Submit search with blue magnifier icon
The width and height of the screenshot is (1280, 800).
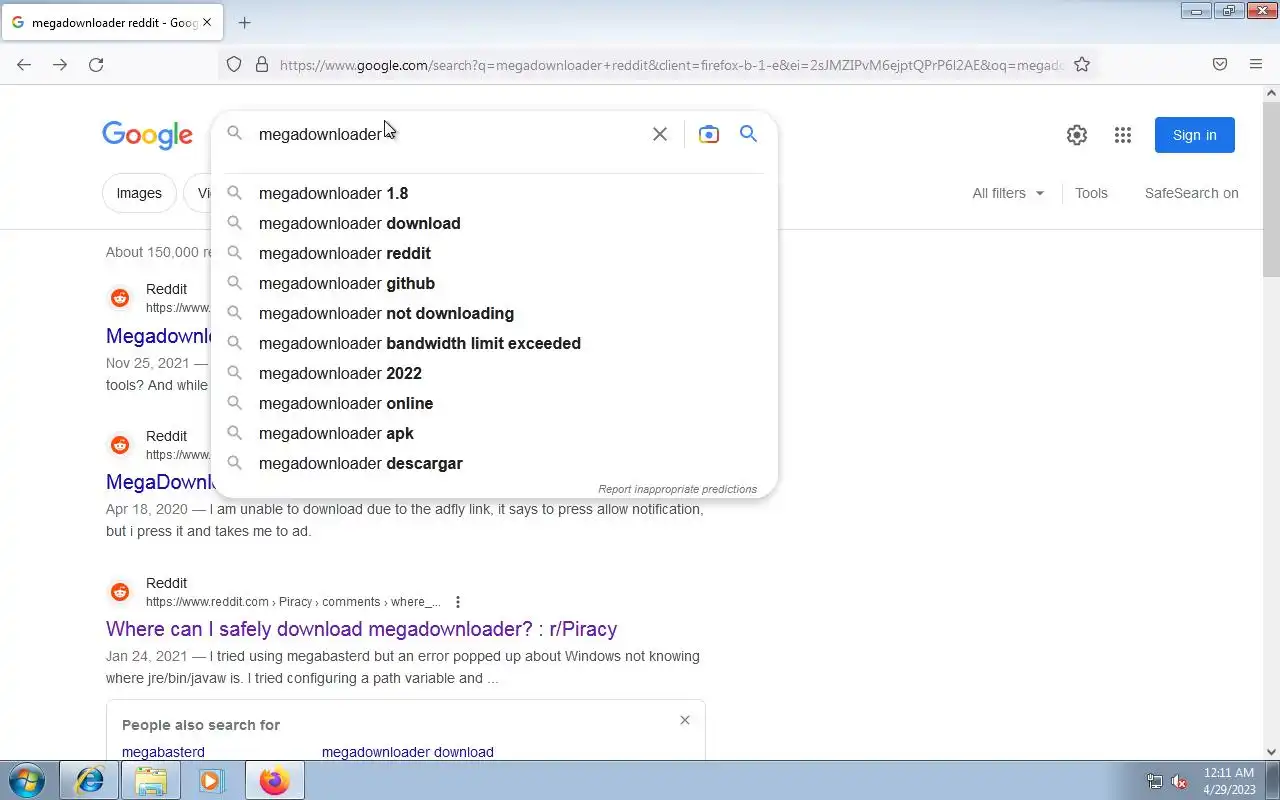coord(748,134)
